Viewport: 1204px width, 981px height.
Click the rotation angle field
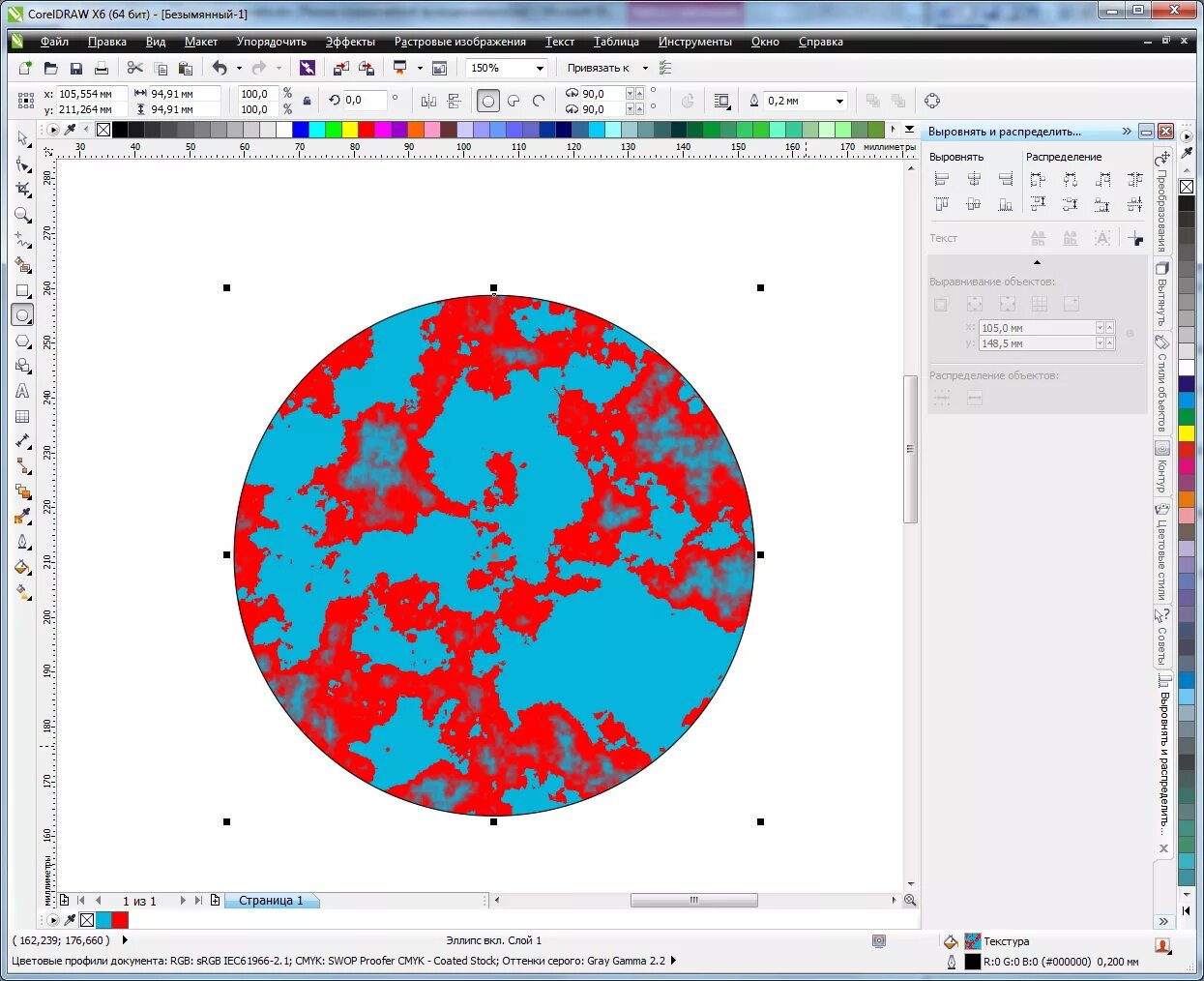pyautogui.click(x=366, y=100)
